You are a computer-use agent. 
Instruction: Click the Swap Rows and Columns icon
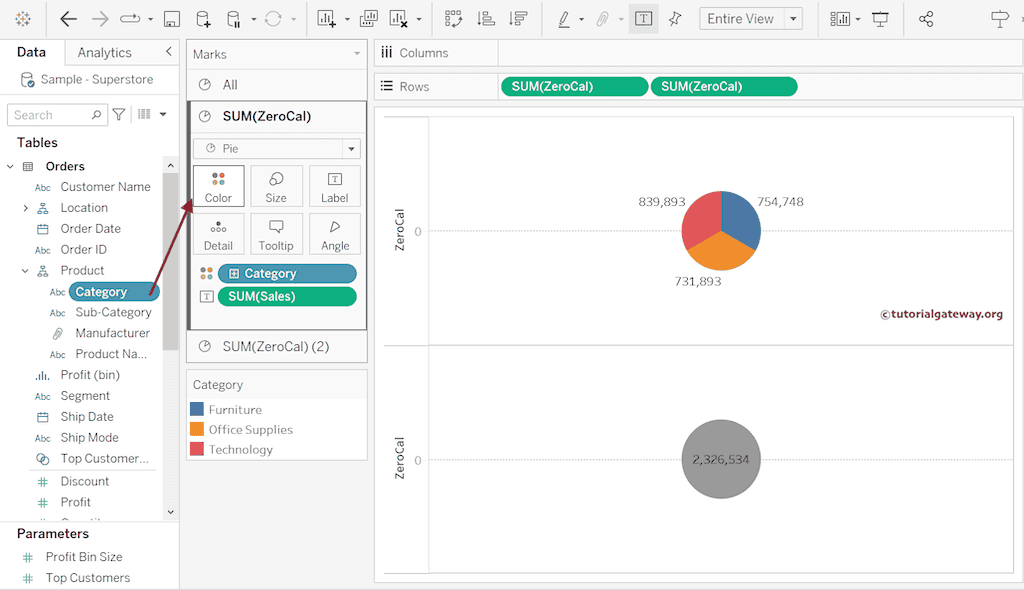453,19
